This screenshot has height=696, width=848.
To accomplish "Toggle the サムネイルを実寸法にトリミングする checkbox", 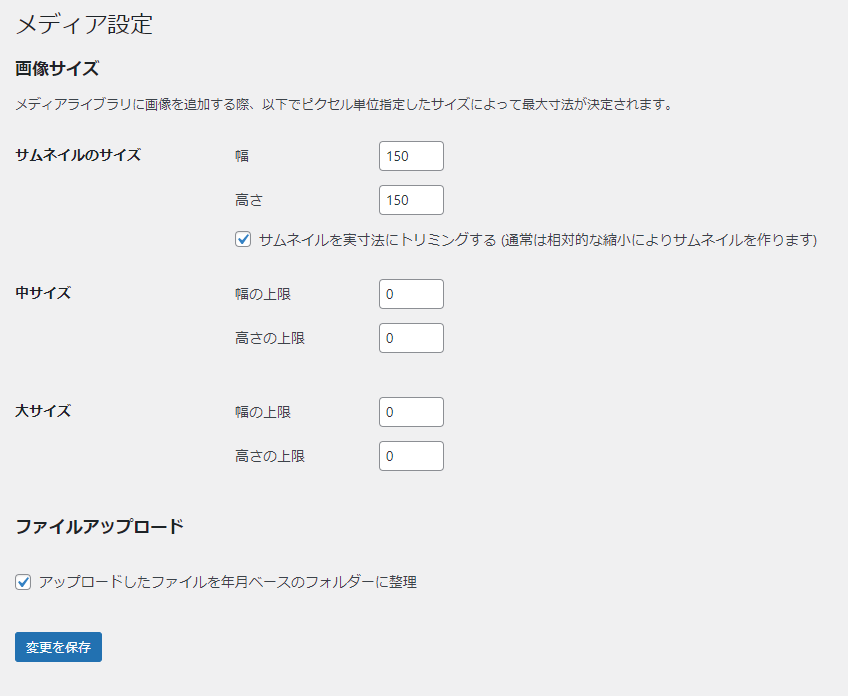I will (x=243, y=240).
